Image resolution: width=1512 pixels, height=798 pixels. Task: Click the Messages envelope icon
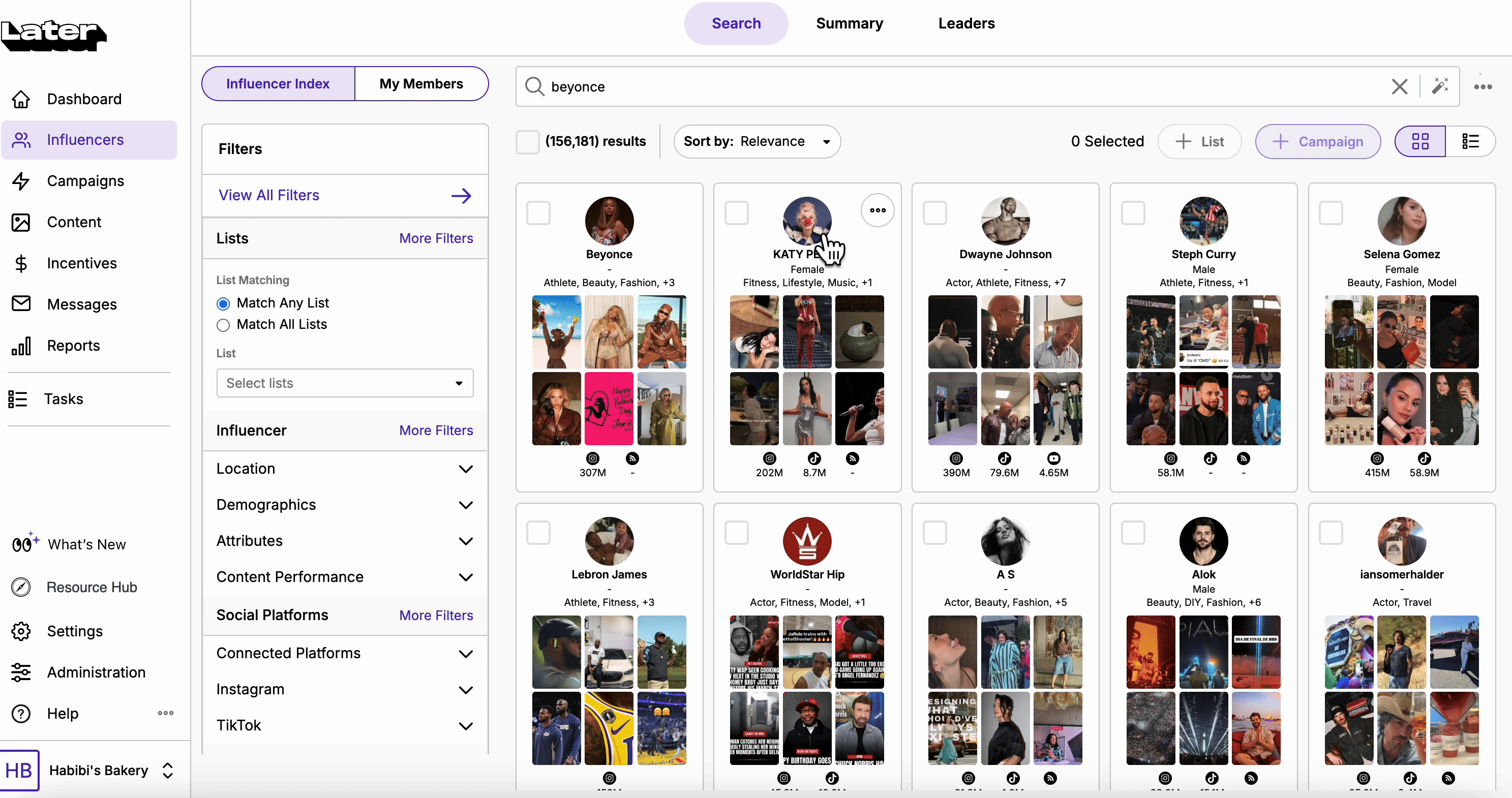tap(21, 304)
